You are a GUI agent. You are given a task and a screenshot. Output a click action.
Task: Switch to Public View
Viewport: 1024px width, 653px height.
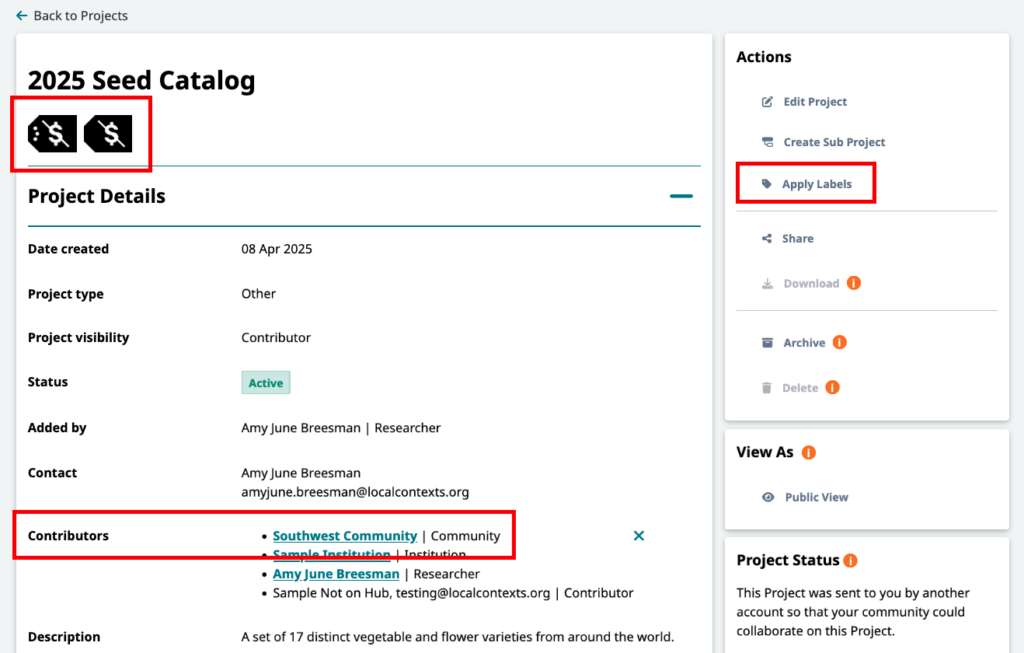816,497
